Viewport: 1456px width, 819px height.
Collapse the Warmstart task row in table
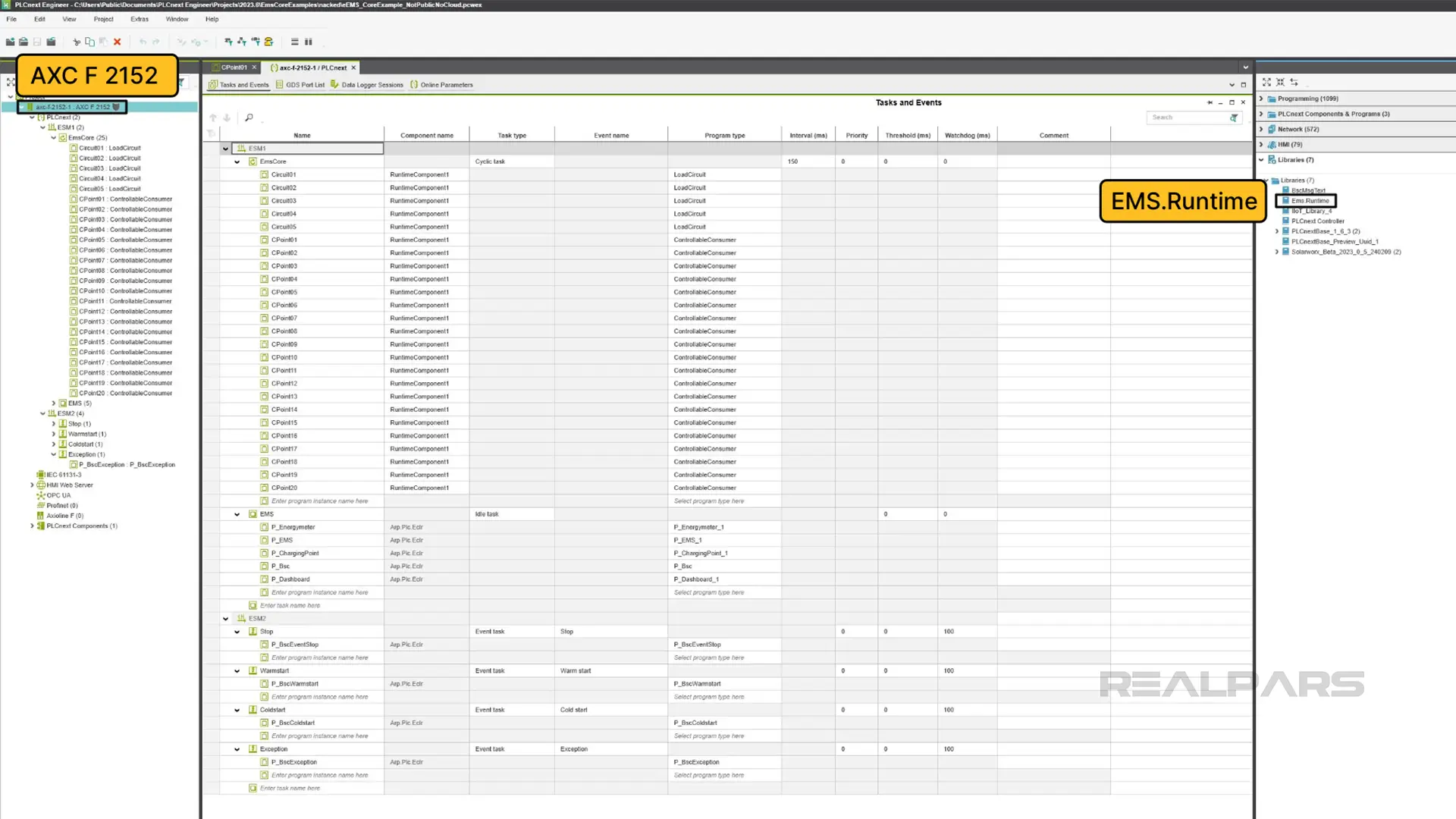[237, 671]
